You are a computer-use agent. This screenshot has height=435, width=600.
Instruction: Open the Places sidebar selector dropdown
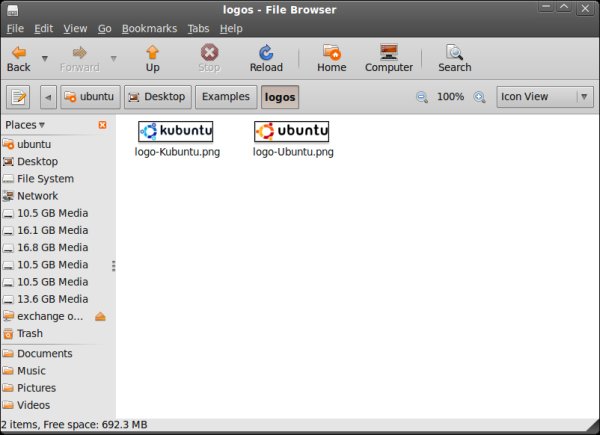tap(25, 125)
